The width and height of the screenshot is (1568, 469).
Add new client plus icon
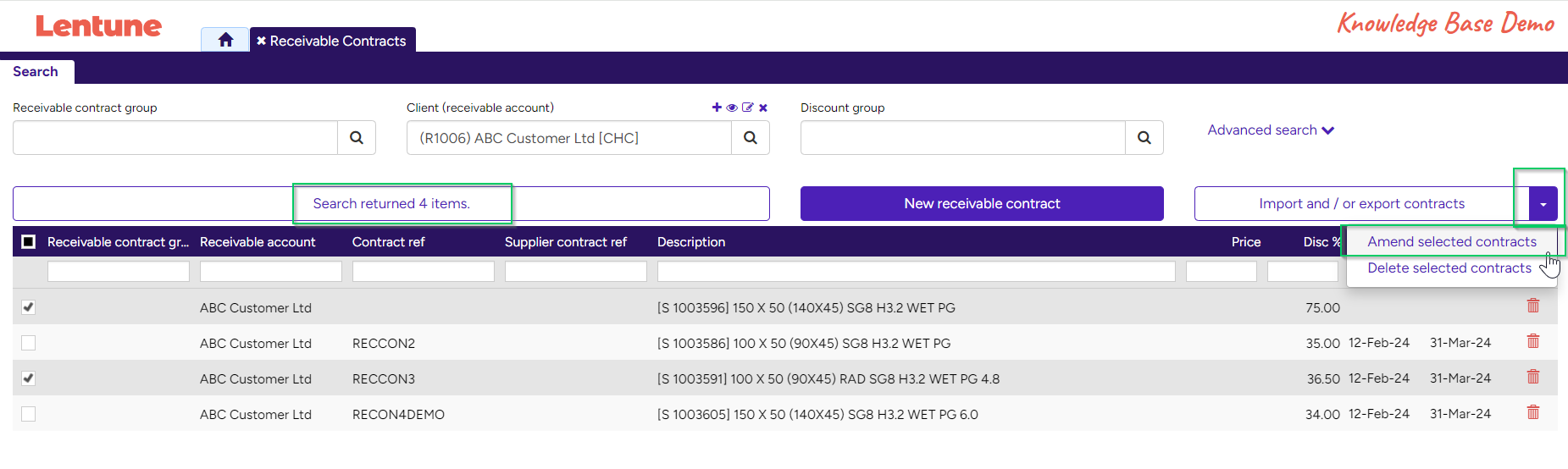coord(717,108)
